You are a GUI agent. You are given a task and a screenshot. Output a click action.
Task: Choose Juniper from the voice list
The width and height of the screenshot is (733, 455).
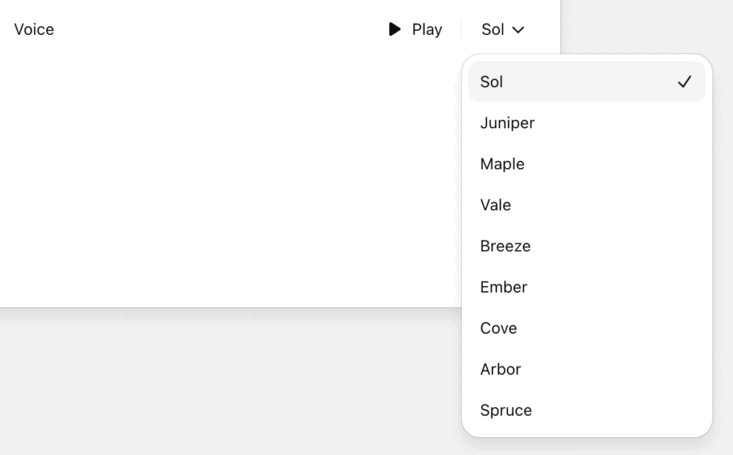tap(587, 123)
